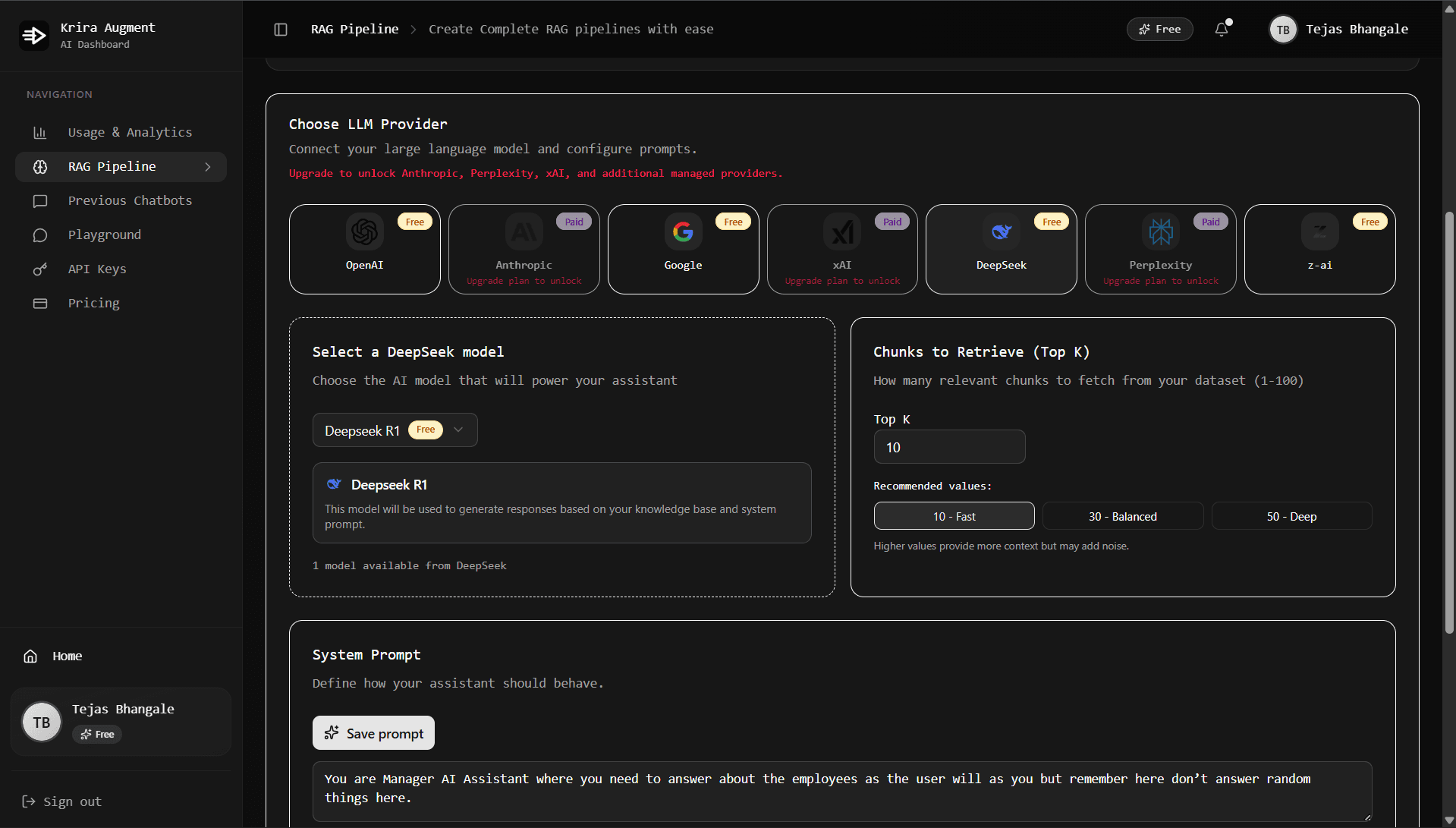1456x828 pixels.
Task: Click the z-ai provider icon
Action: pyautogui.click(x=1319, y=232)
